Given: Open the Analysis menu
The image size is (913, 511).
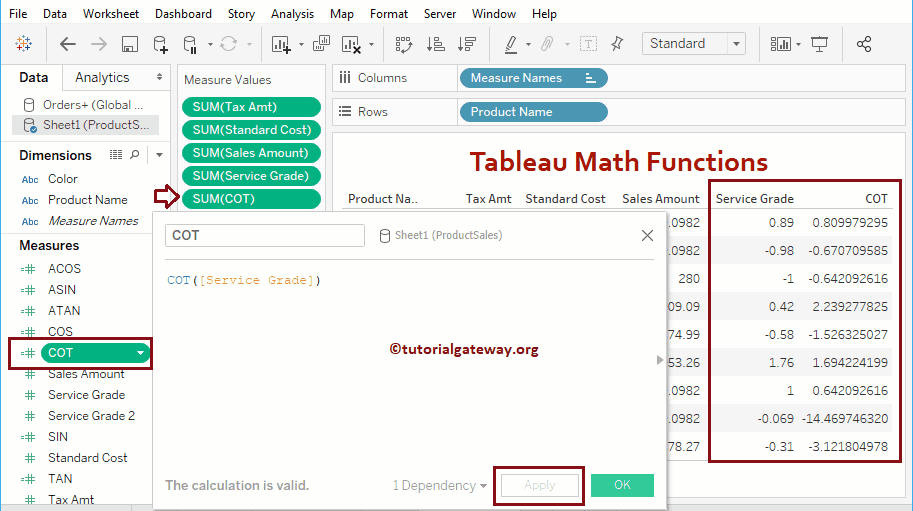Looking at the screenshot, I should coord(292,13).
